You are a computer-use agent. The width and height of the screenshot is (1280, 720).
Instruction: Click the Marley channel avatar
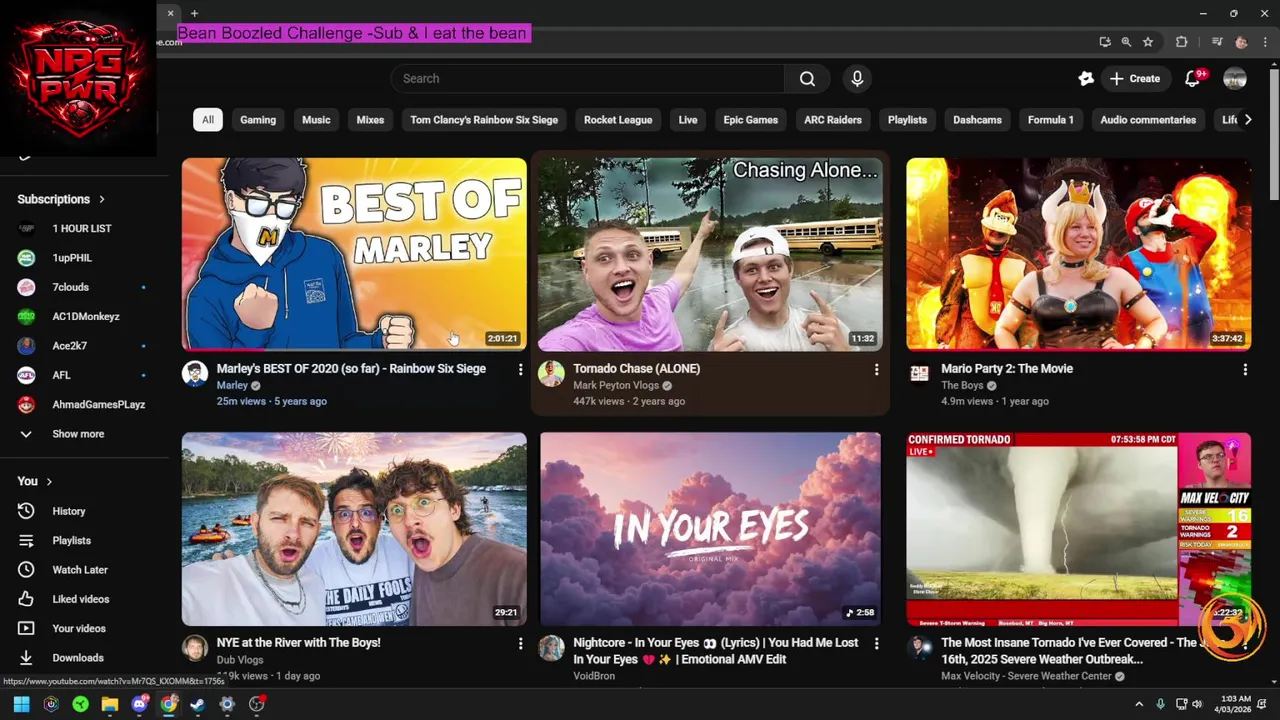(x=194, y=374)
